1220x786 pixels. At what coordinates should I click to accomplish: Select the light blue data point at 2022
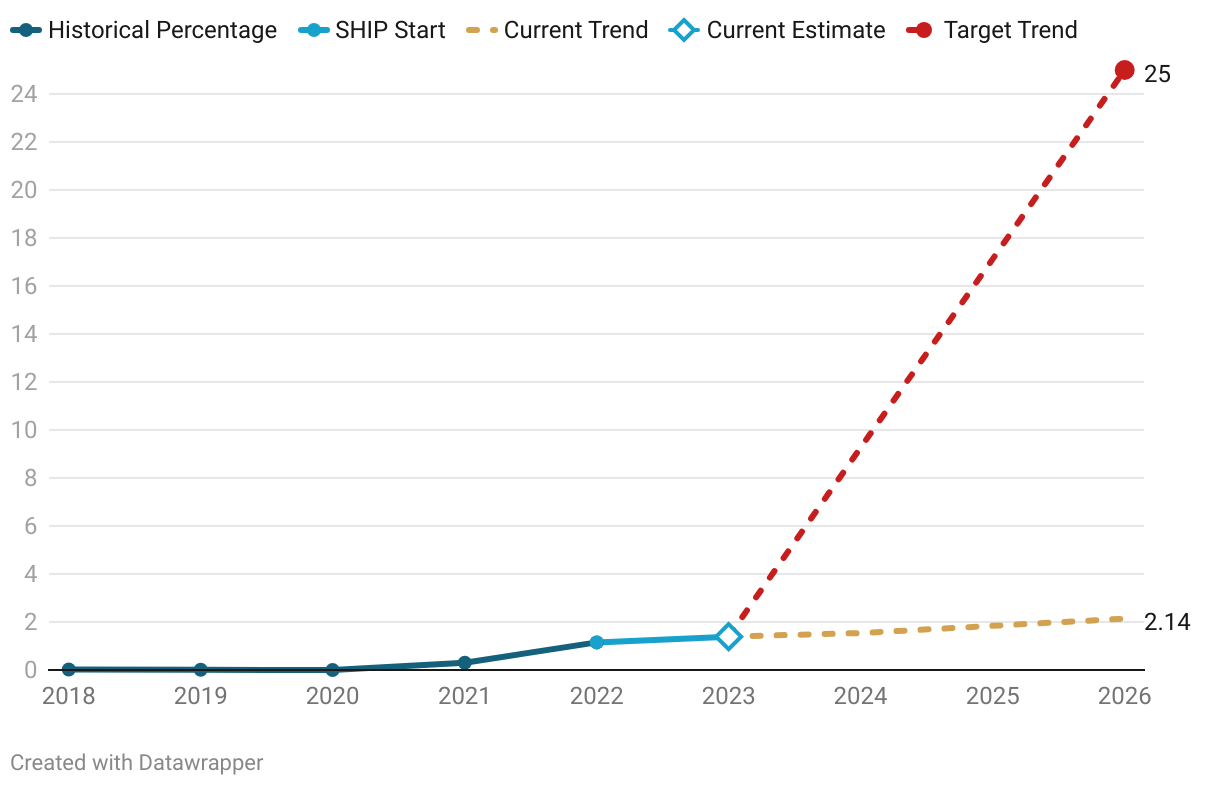[x=596, y=642]
